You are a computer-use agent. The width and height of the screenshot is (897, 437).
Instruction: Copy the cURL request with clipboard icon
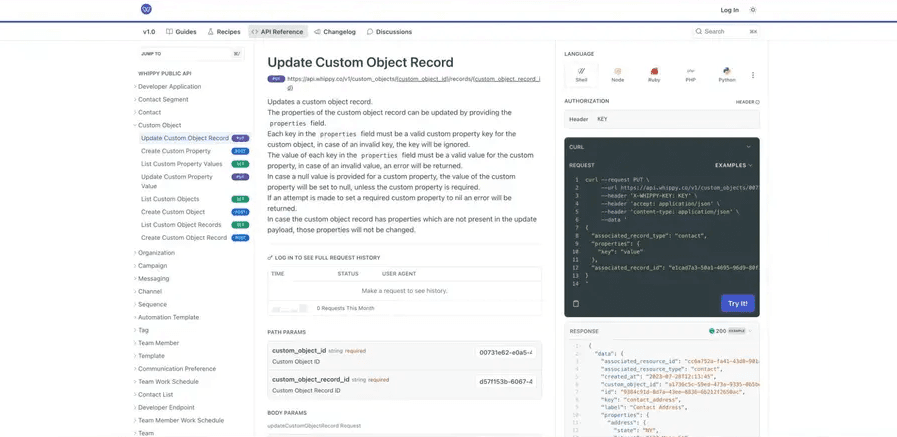tap(576, 303)
